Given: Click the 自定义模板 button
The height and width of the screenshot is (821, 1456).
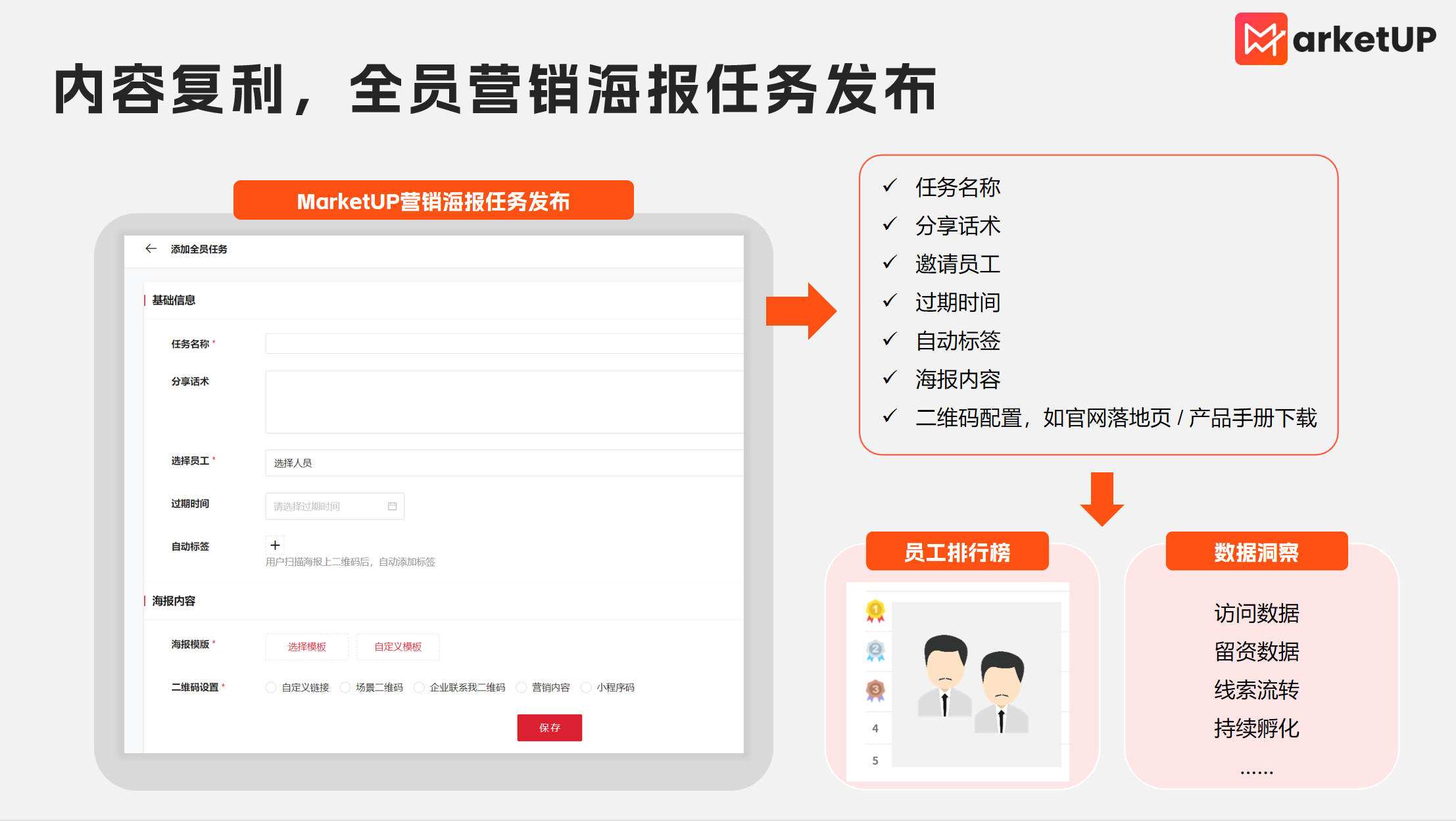Looking at the screenshot, I should point(397,647).
